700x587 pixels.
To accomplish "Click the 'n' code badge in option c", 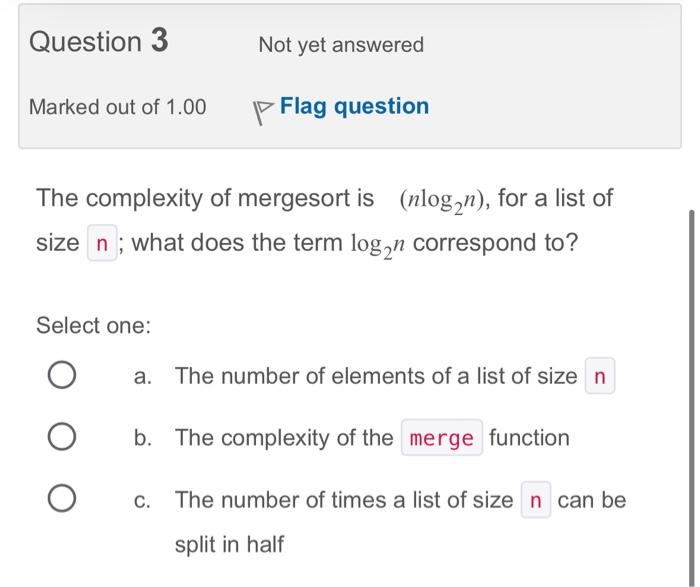I will 536,500.
